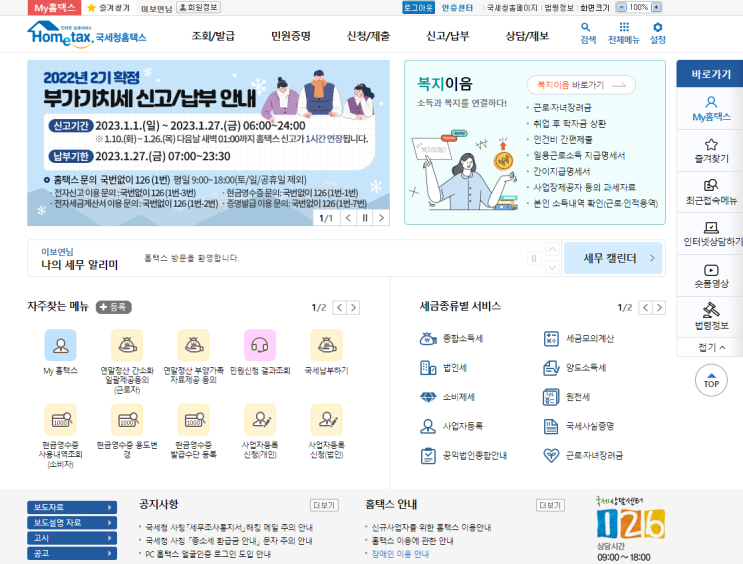
Task: Open 세무 캘린더 button
Action: point(613,258)
